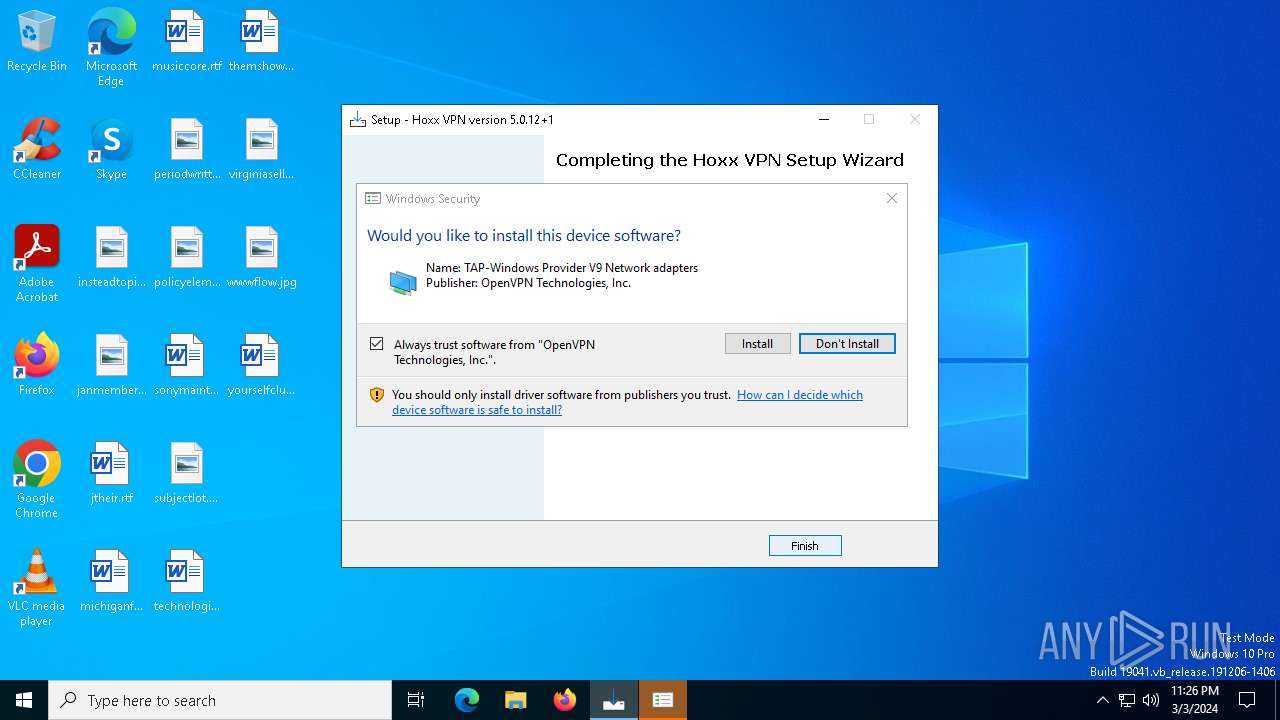The image size is (1280, 720).
Task: Click Finish in the Hoxx VPN setup wizard
Action: tap(805, 546)
